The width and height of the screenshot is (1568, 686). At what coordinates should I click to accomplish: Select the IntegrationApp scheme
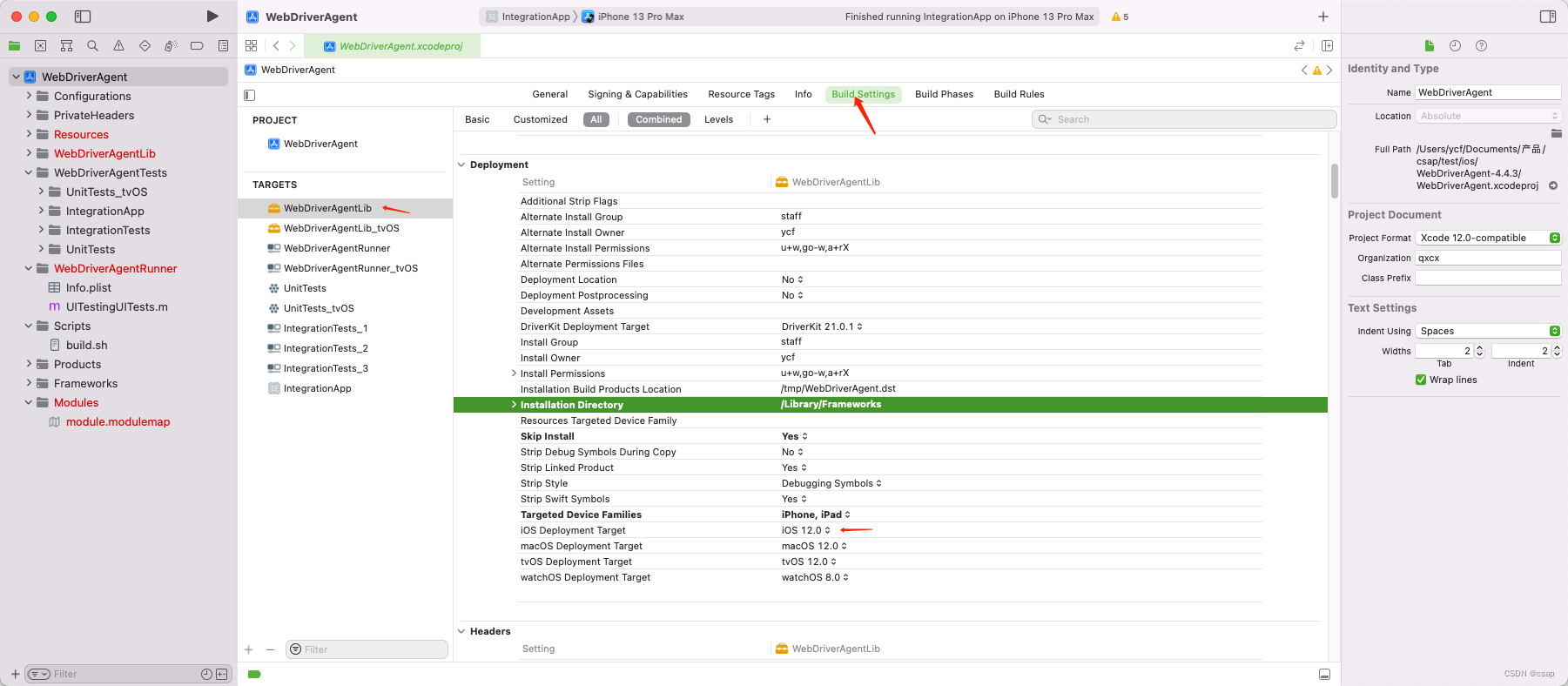click(x=528, y=17)
